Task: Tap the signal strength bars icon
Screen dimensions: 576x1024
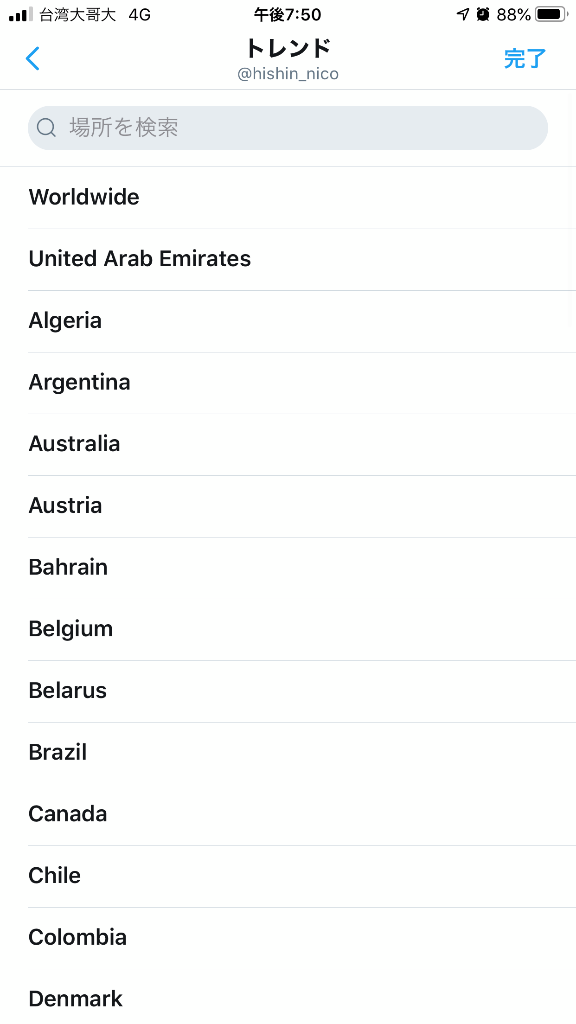Action: 21,14
